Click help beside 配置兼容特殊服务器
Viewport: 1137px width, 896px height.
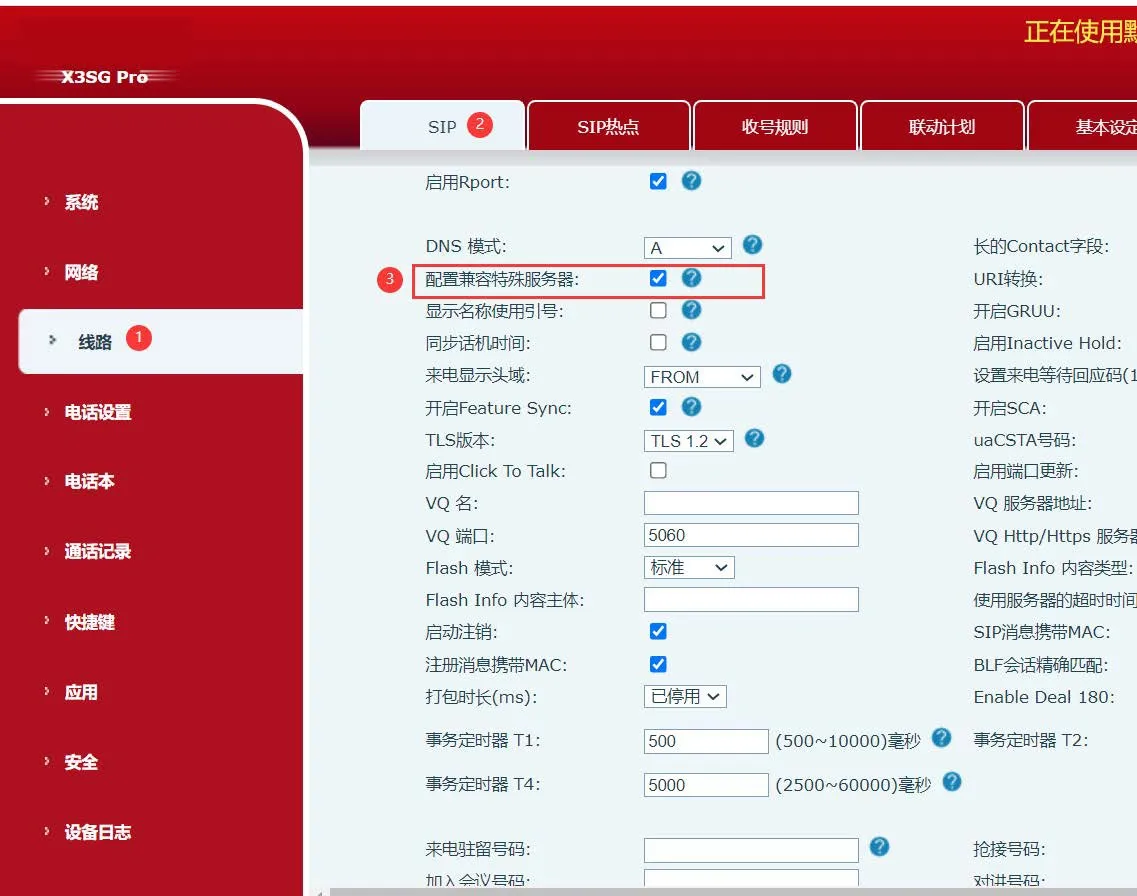click(x=691, y=278)
